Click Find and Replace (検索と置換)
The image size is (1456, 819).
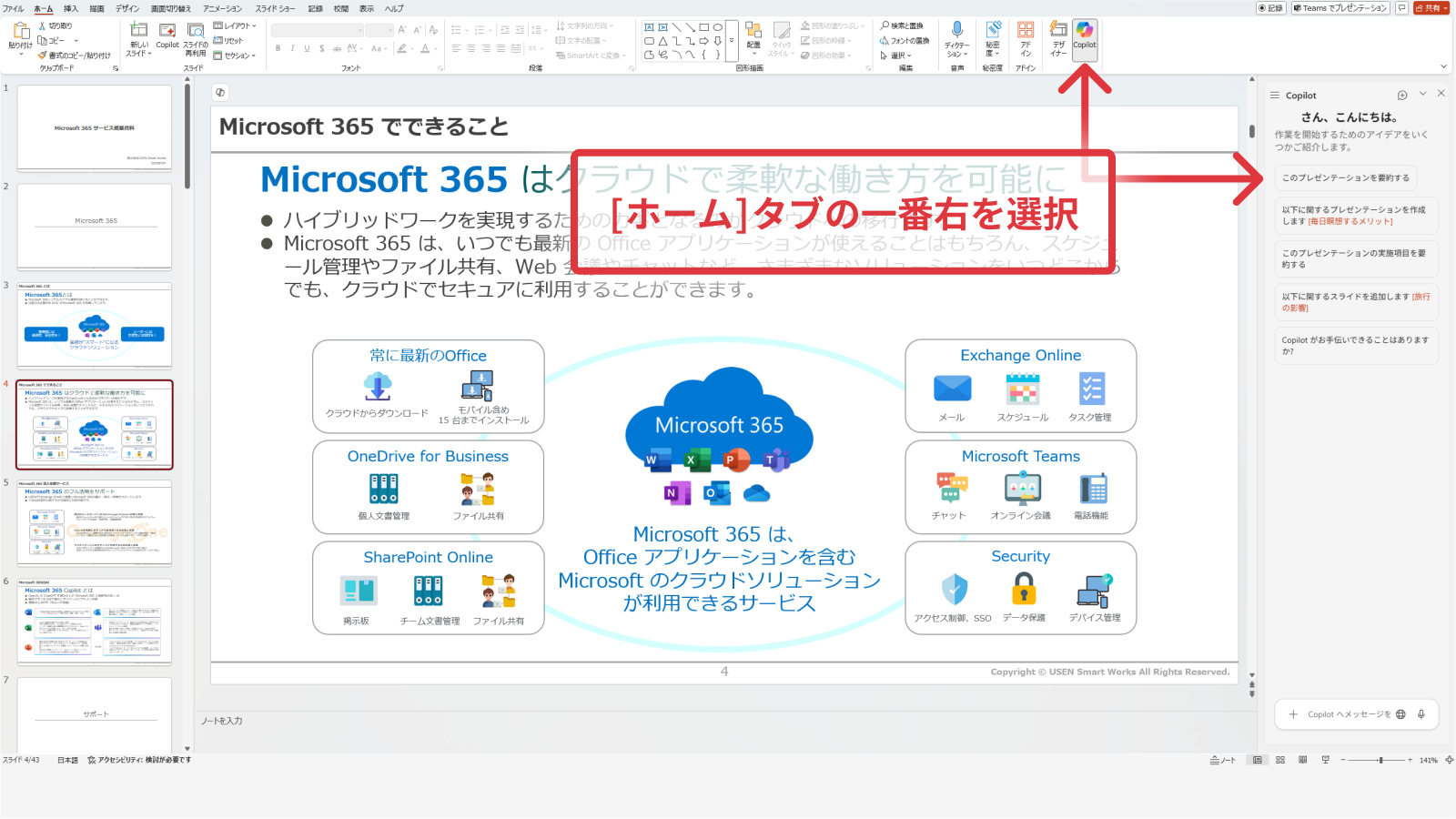coord(902,26)
